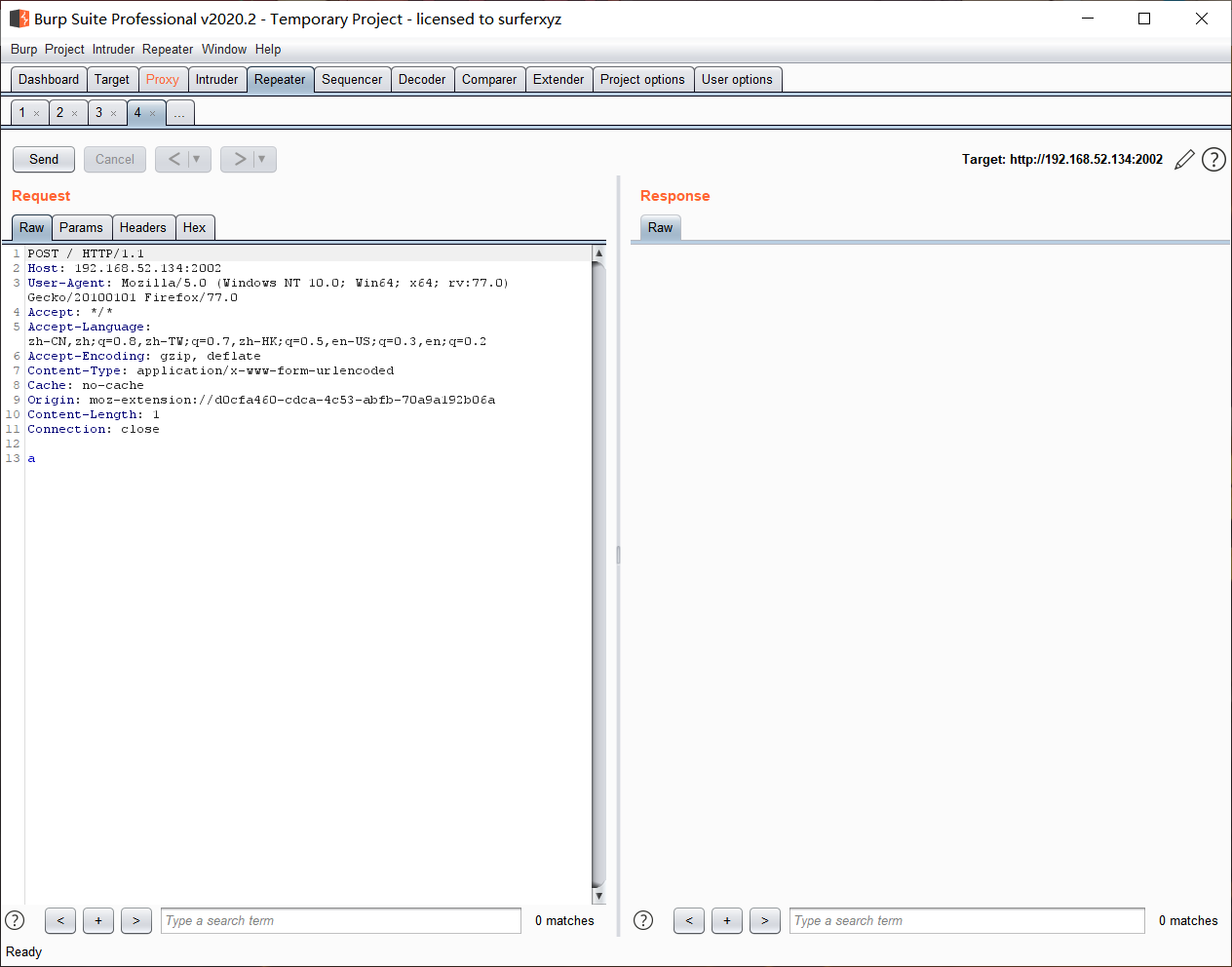Click the Host header line
The image size is (1232, 967).
(x=125, y=268)
